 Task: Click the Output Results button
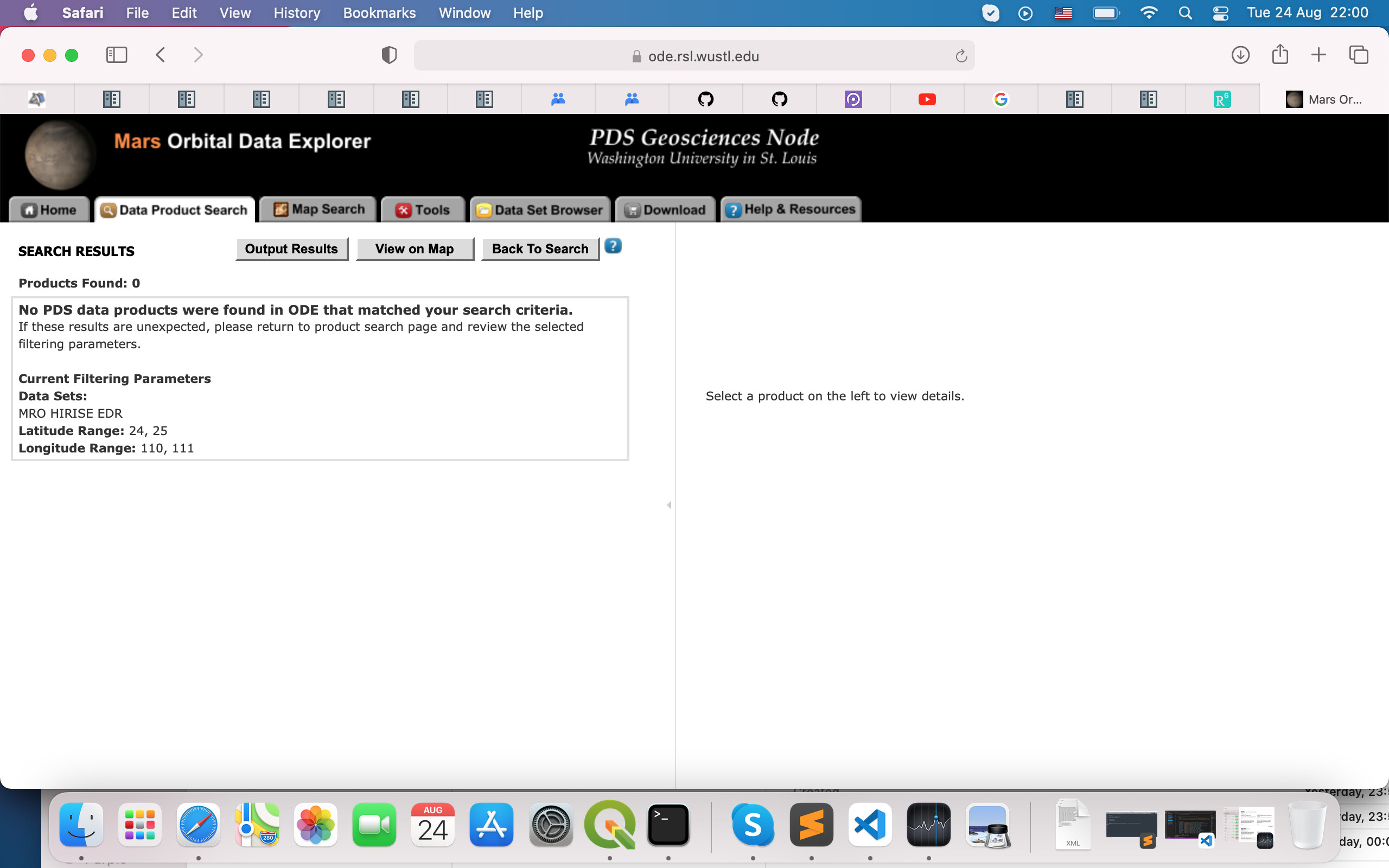point(291,249)
